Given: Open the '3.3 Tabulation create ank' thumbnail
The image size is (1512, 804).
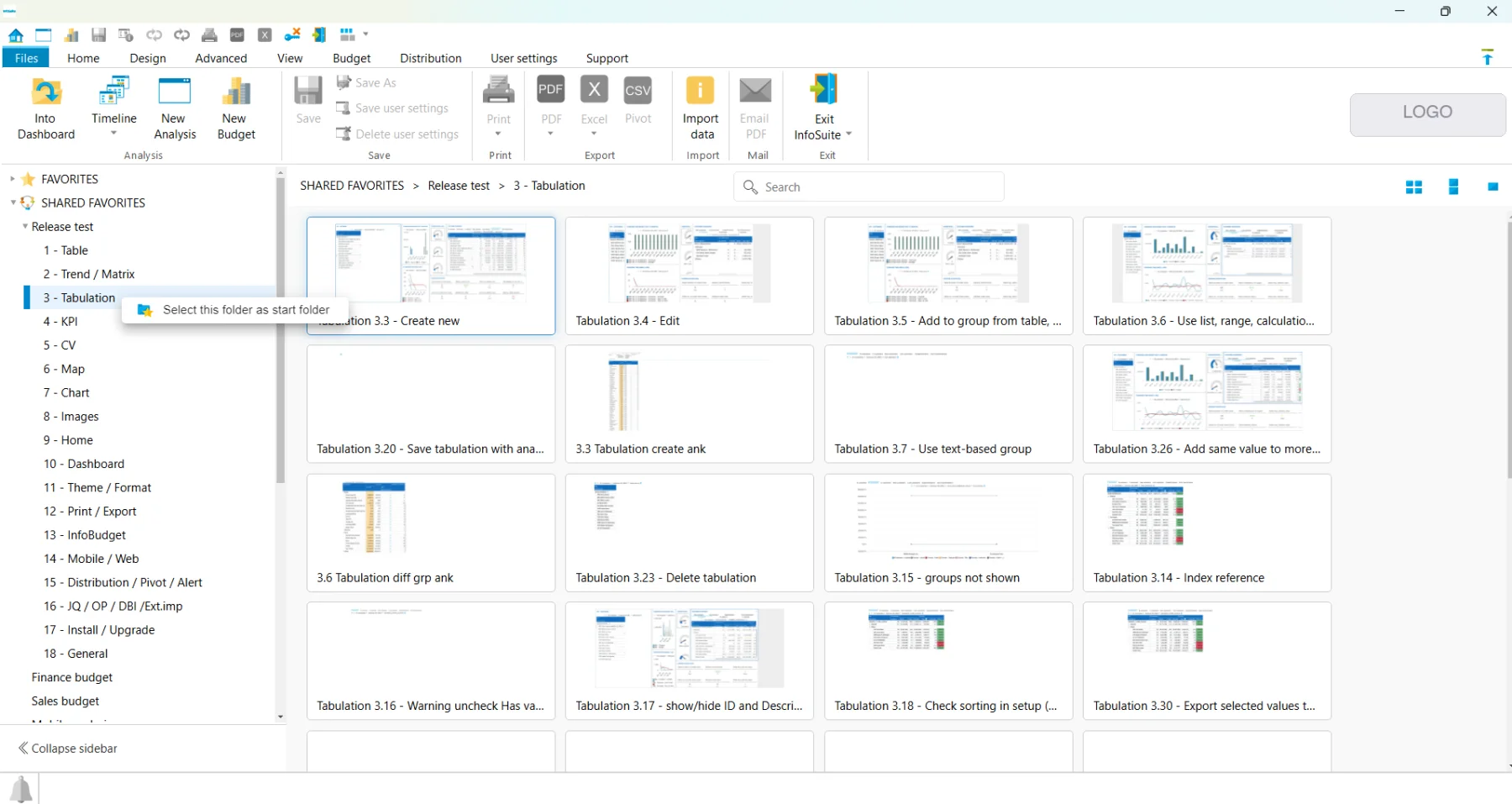Looking at the screenshot, I should [689, 404].
